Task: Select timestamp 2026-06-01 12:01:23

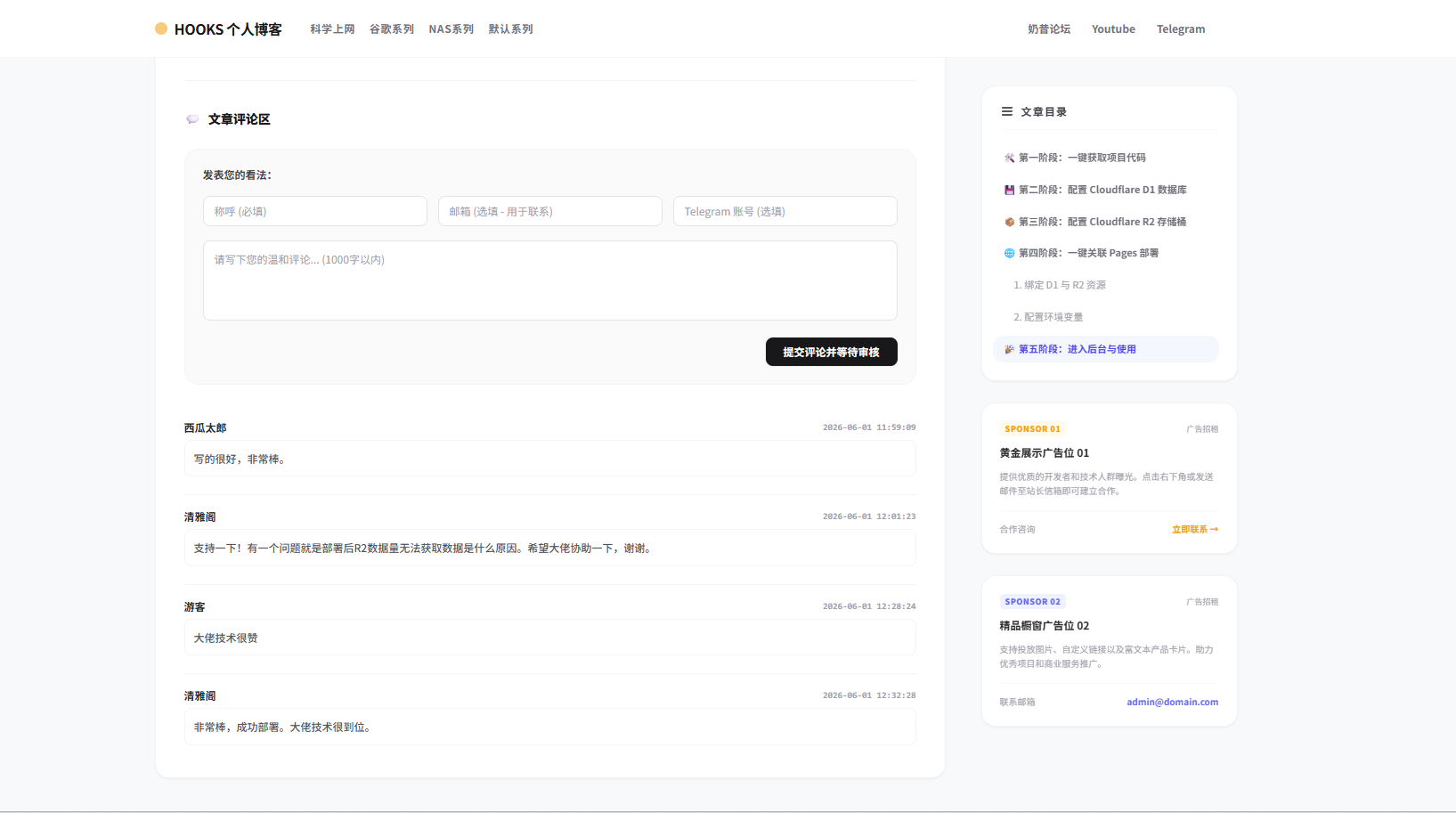Action: pos(869,516)
